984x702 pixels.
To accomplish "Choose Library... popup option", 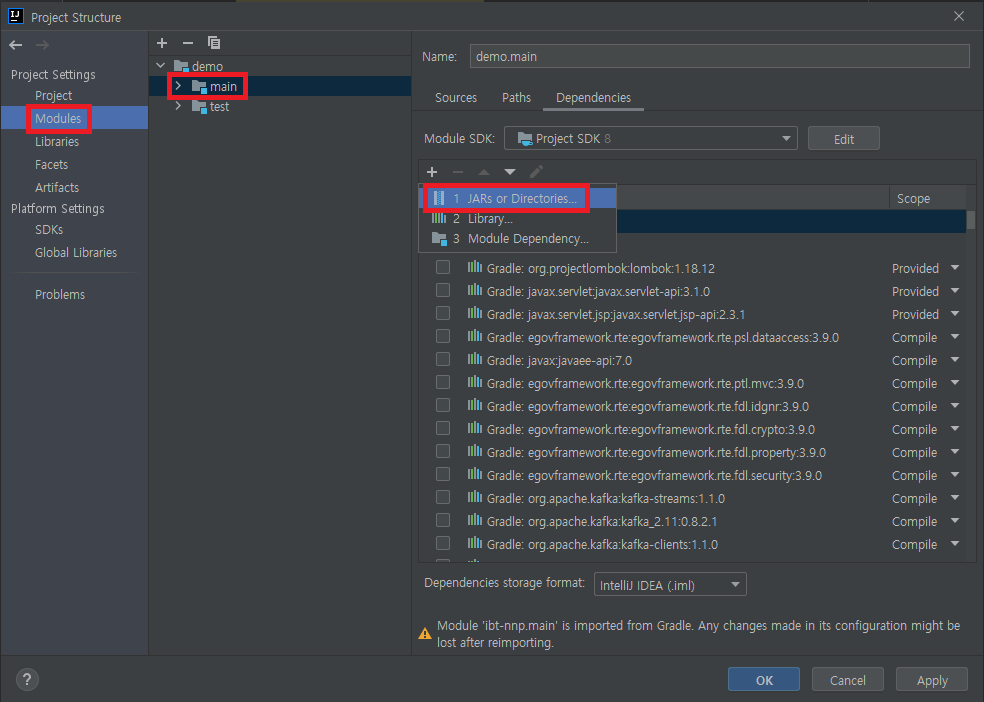I will [518, 218].
